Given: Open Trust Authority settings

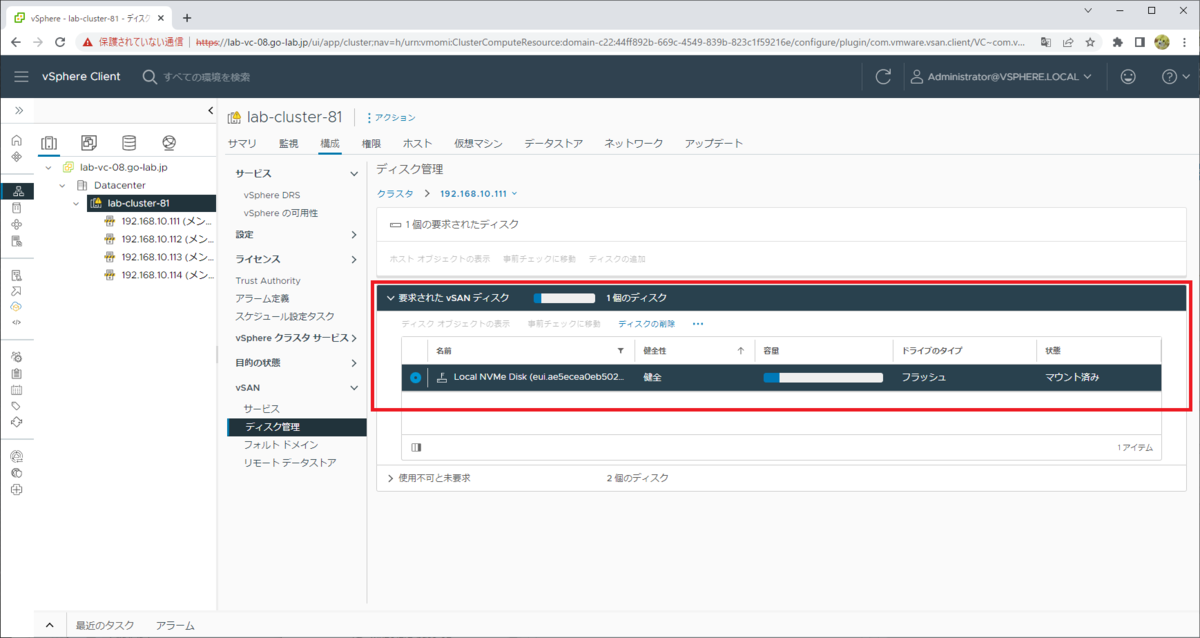Looking at the screenshot, I should tap(267, 281).
